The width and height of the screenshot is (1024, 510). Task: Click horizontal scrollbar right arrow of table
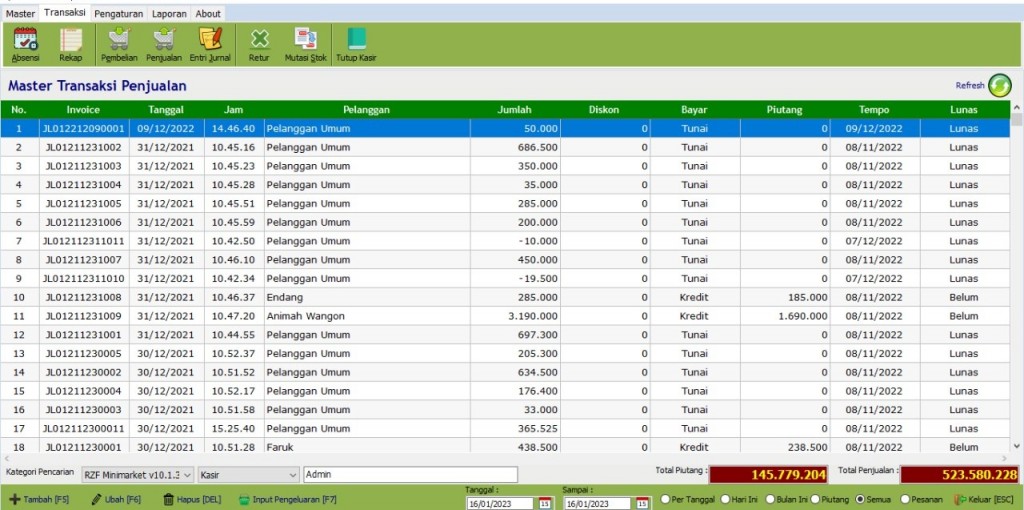(1005, 459)
